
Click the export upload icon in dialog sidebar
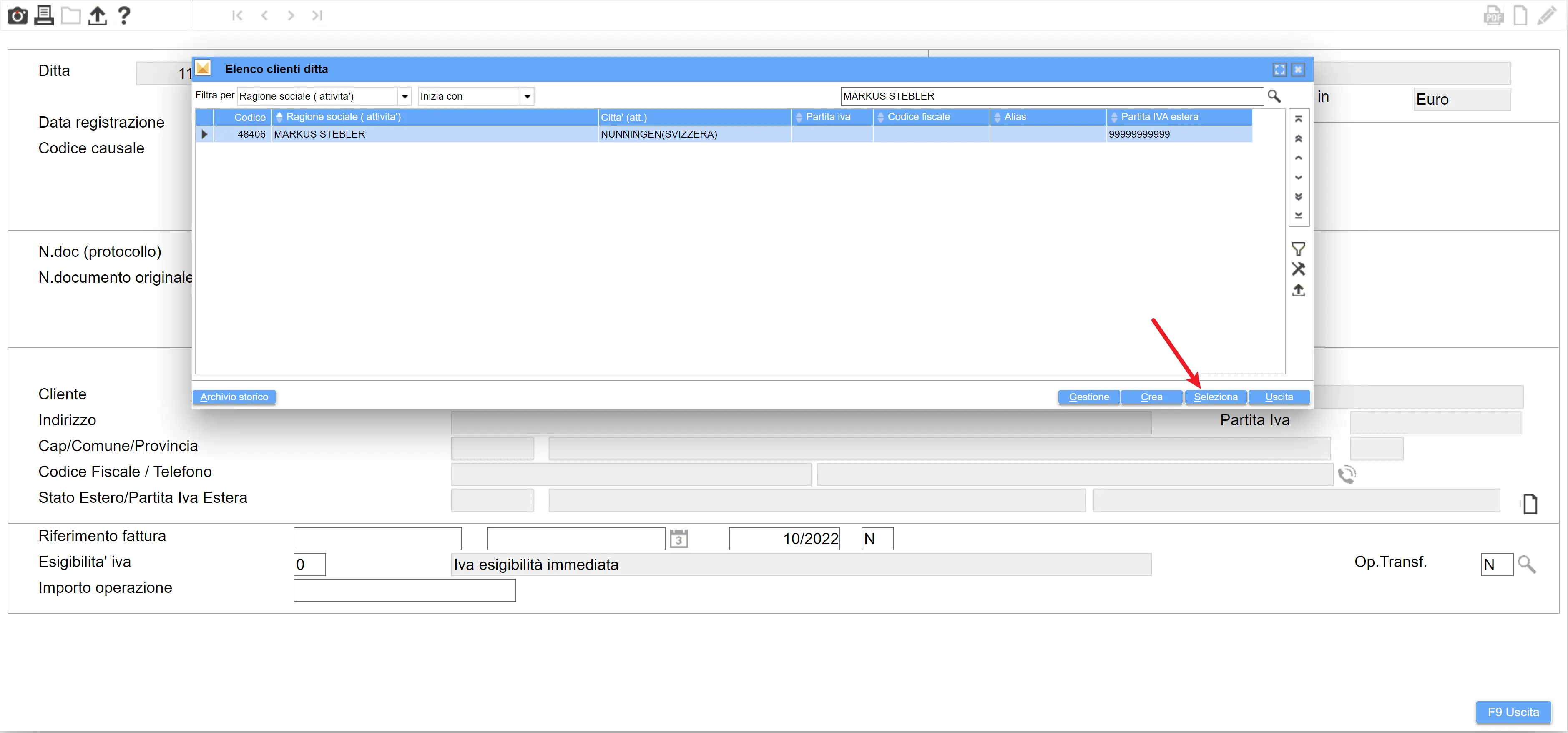1298,290
